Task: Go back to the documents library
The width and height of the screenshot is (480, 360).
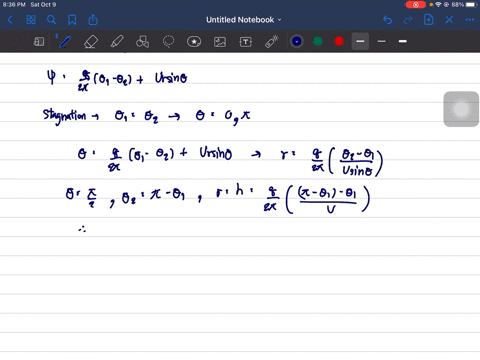Action: 10,20
